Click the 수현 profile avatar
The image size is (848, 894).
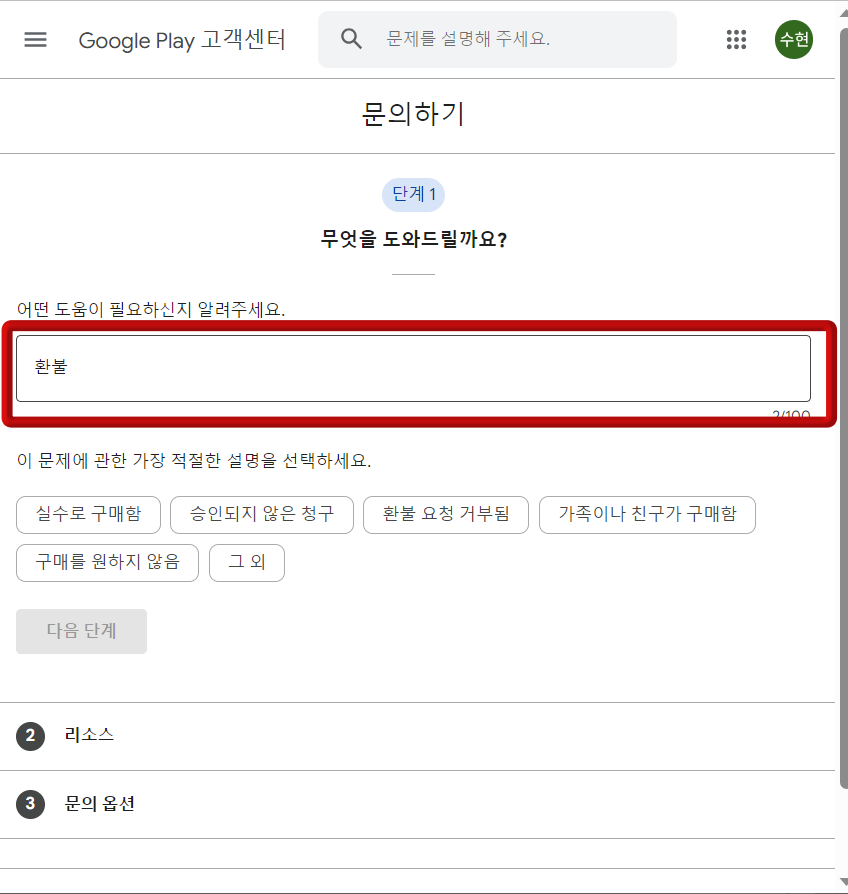[793, 40]
